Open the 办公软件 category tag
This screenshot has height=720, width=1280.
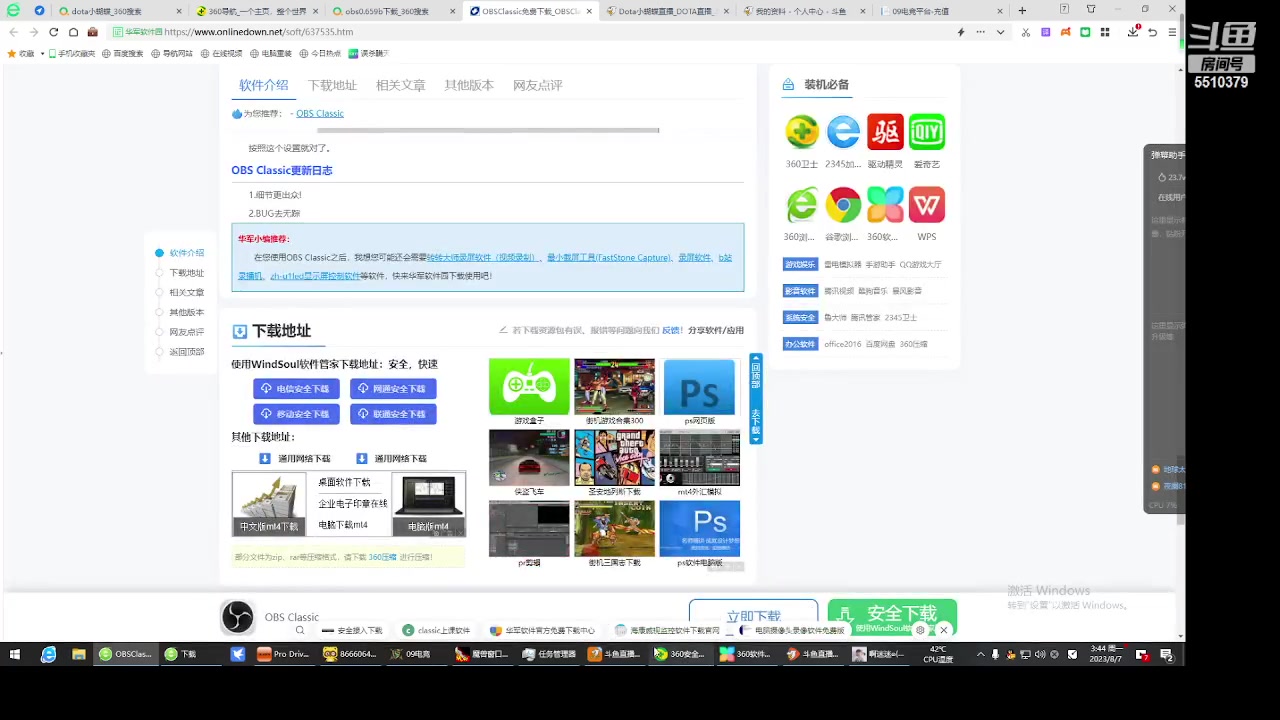(x=800, y=344)
